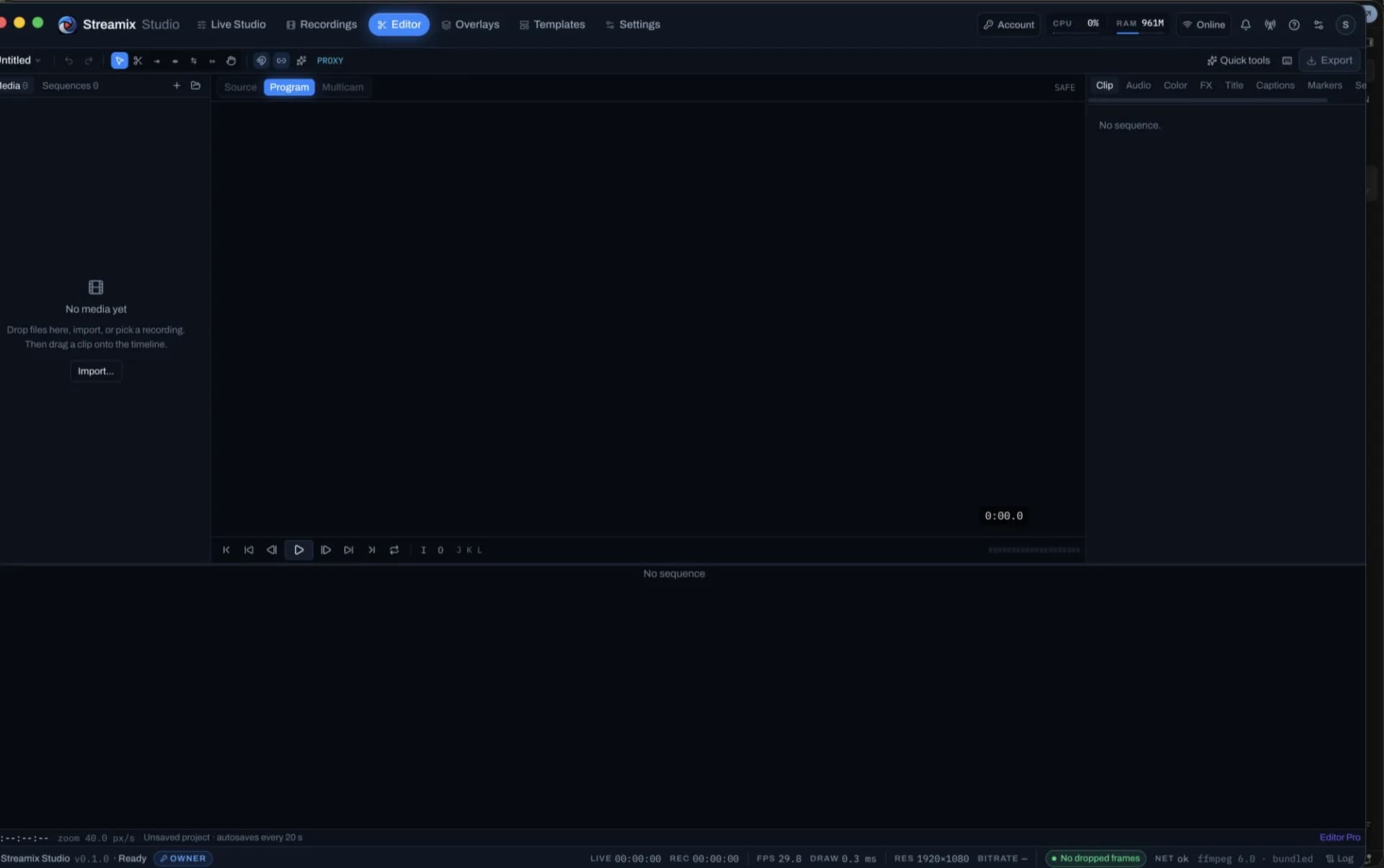Screen dimensions: 1384x868
Task: Step back one frame
Action: pos(272,550)
